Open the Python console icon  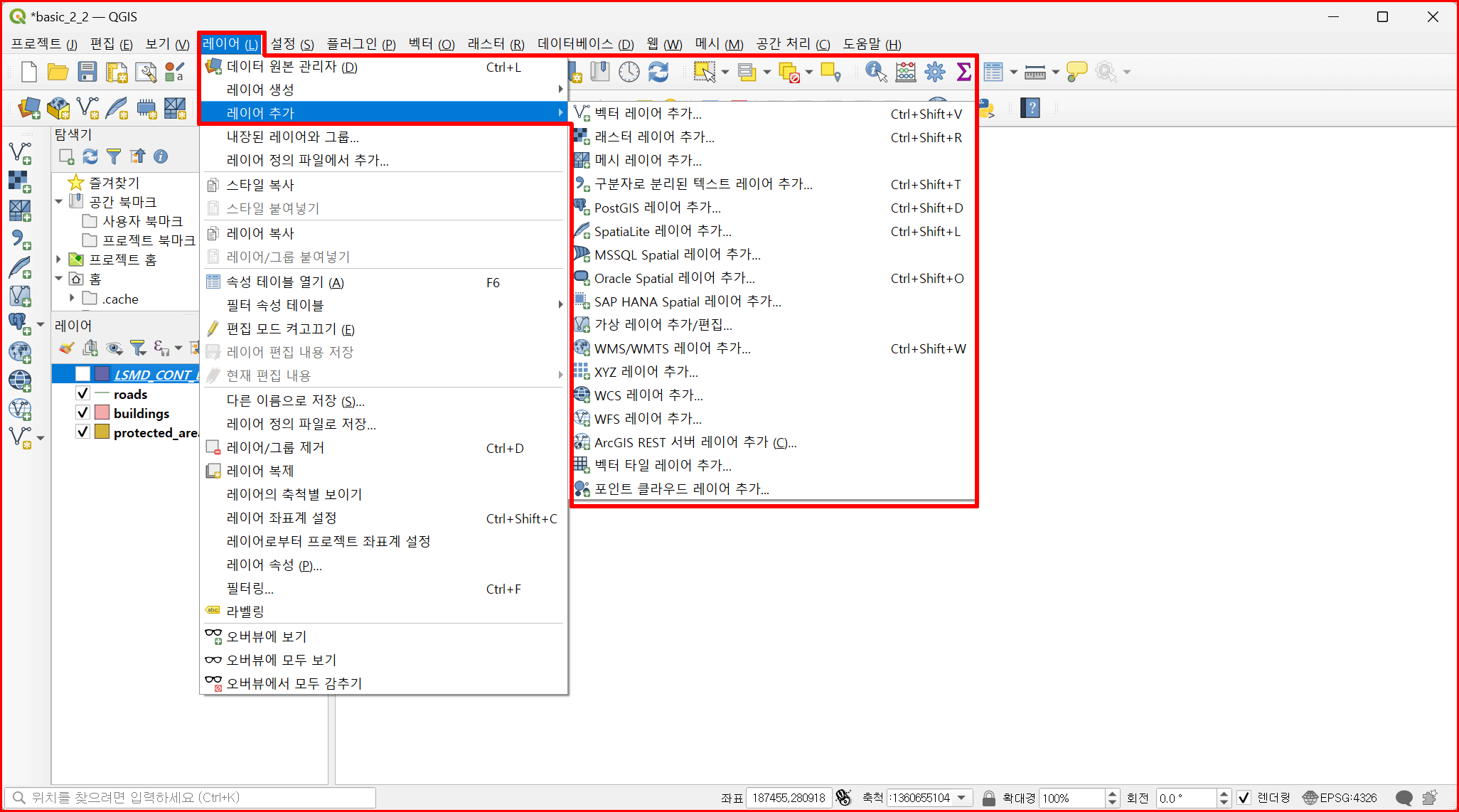click(987, 109)
